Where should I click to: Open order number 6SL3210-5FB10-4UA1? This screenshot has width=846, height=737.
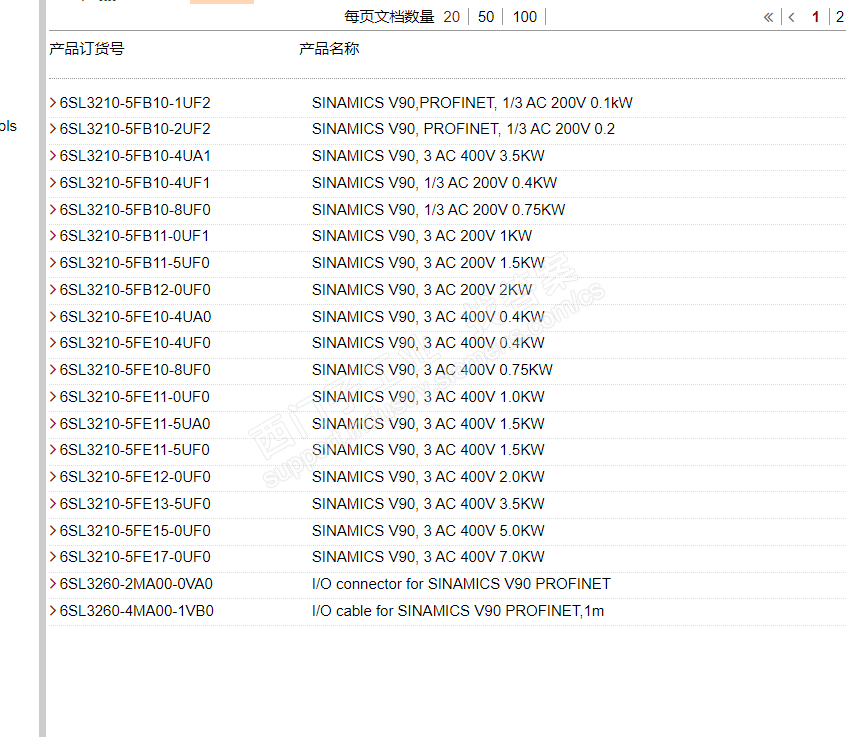pyautogui.click(x=135, y=156)
